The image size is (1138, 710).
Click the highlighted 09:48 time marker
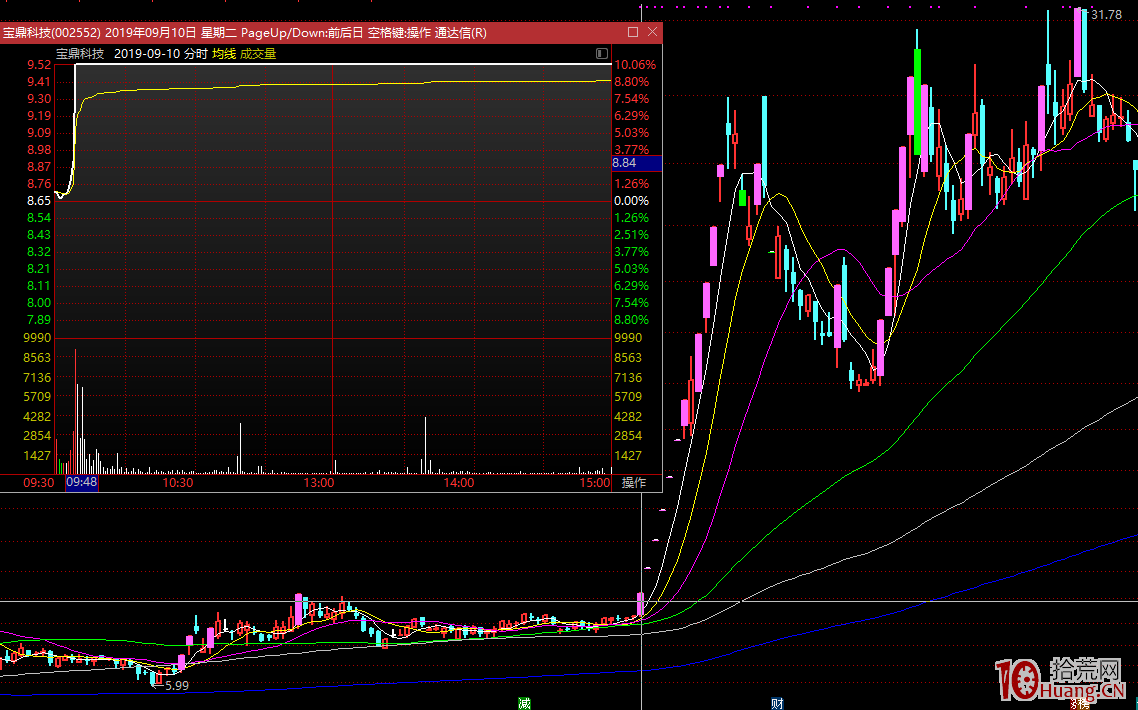click(x=81, y=483)
